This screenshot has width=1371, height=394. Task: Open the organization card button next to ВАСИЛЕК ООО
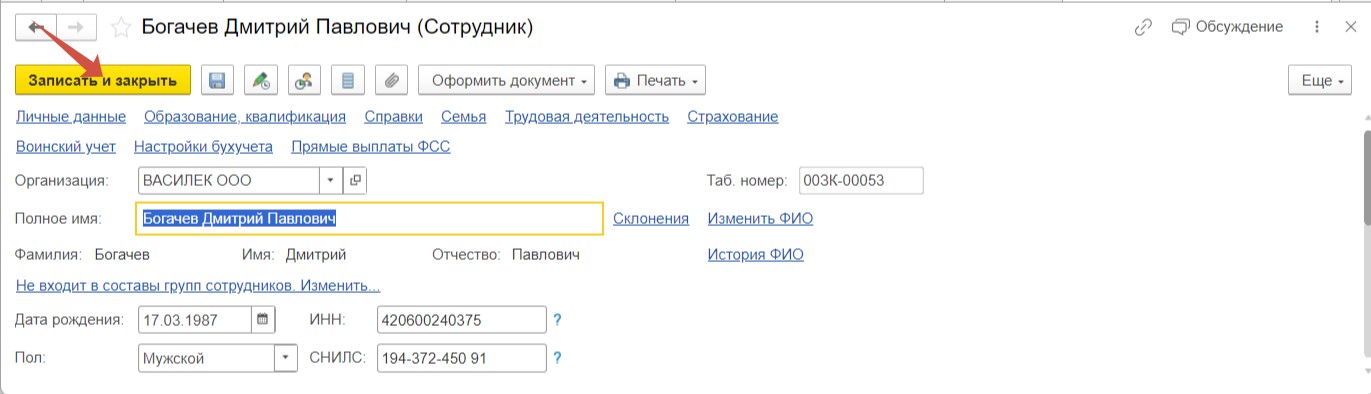point(355,181)
